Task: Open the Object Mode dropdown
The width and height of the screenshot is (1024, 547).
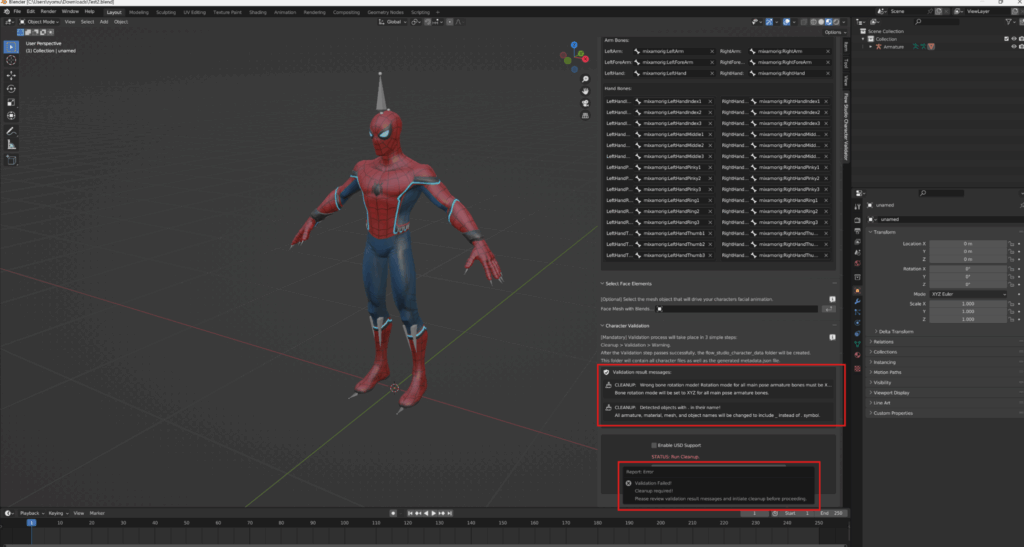Action: pos(38,21)
